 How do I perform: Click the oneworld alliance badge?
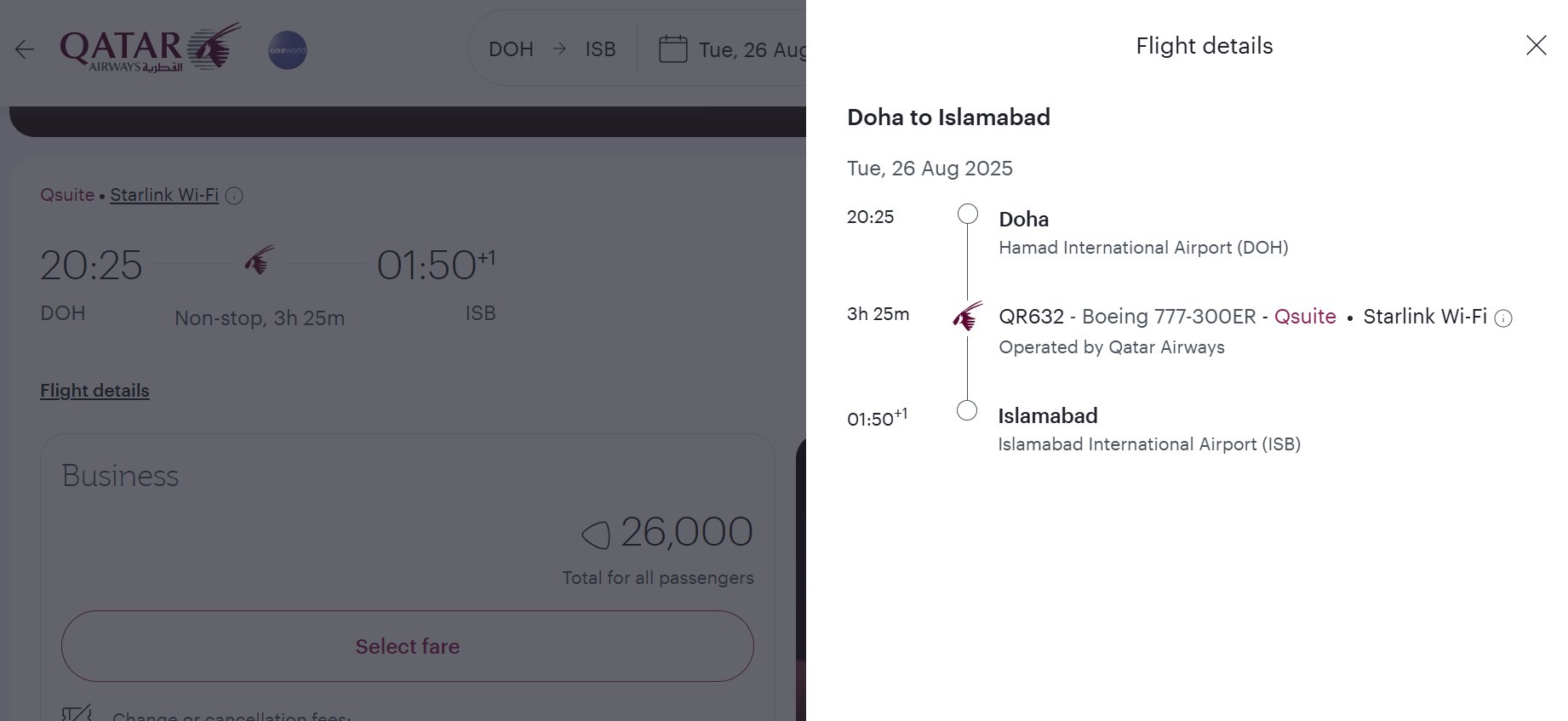coord(288,50)
